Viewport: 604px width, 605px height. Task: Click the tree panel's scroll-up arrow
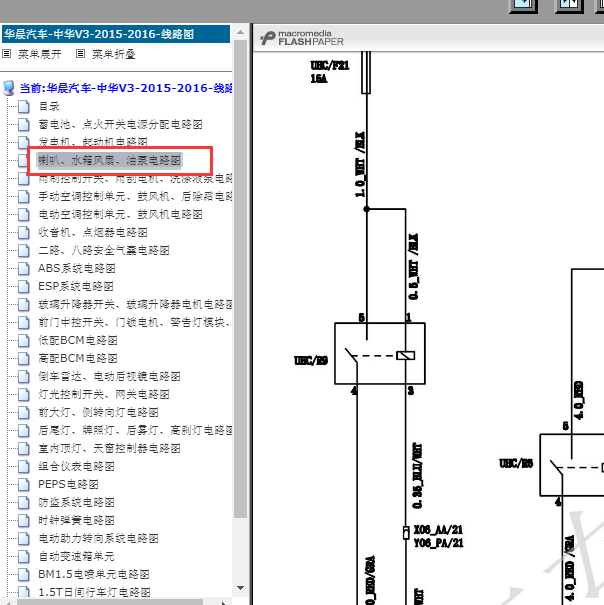pyautogui.click(x=240, y=32)
